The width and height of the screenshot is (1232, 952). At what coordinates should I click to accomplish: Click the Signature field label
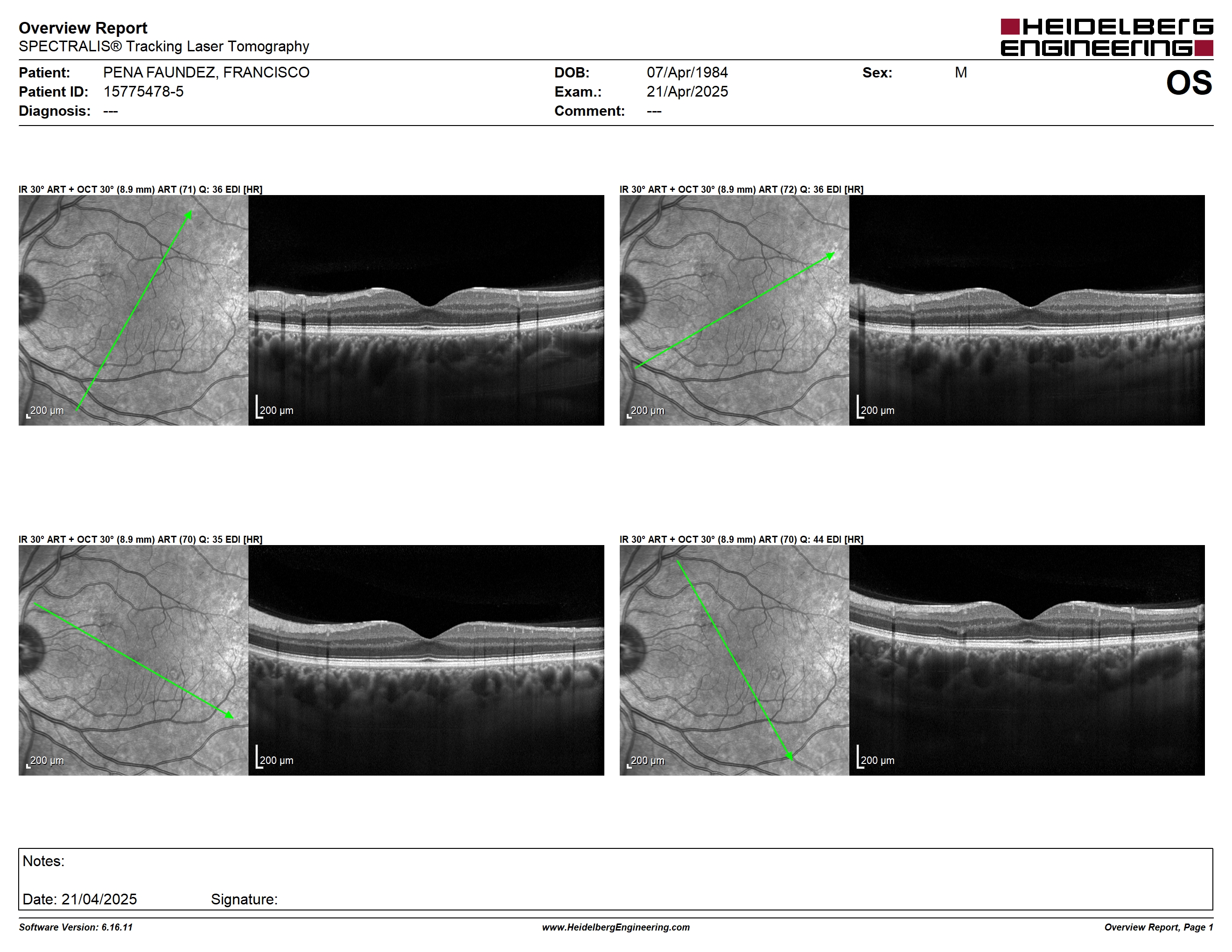244,899
